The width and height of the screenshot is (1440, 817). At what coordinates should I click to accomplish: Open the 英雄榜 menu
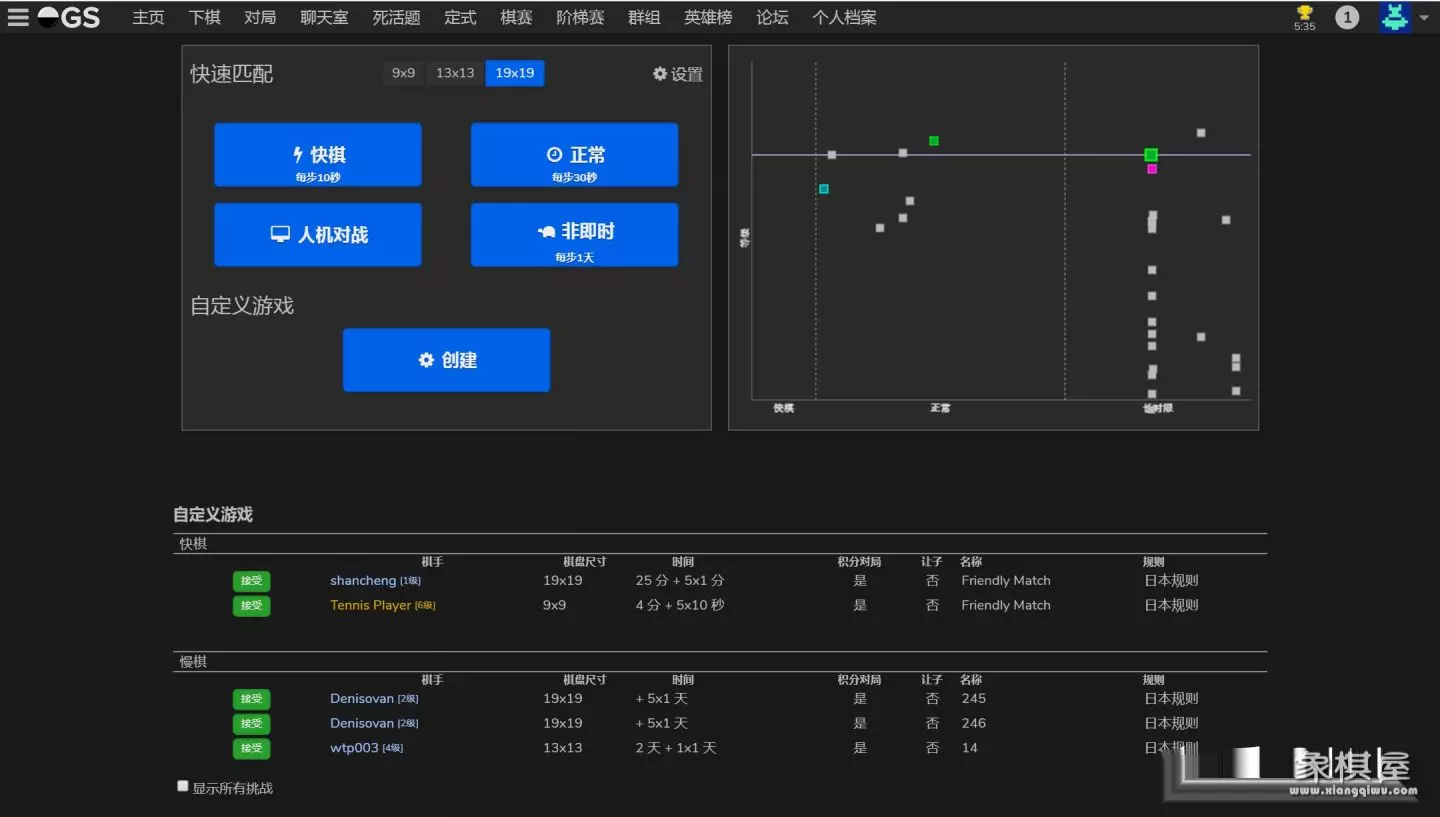coord(708,17)
